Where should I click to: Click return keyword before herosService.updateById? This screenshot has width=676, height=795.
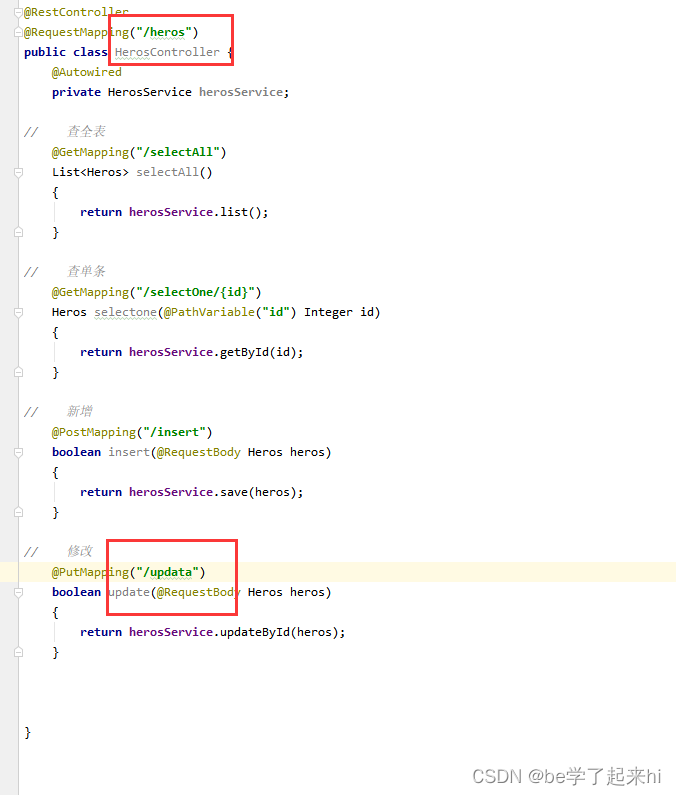coord(101,632)
